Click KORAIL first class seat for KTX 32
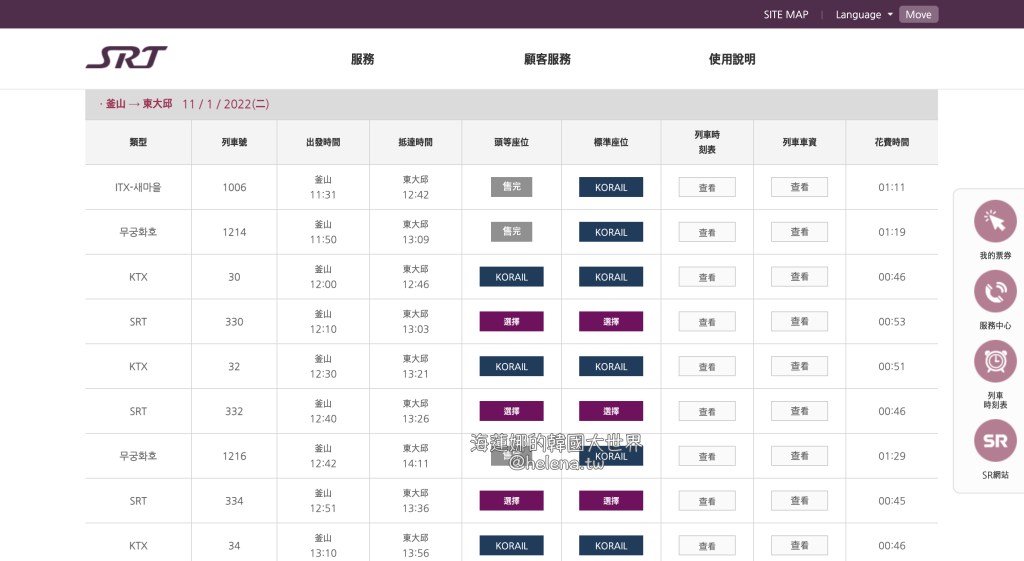Image resolution: width=1024 pixels, height=561 pixels. coord(511,367)
